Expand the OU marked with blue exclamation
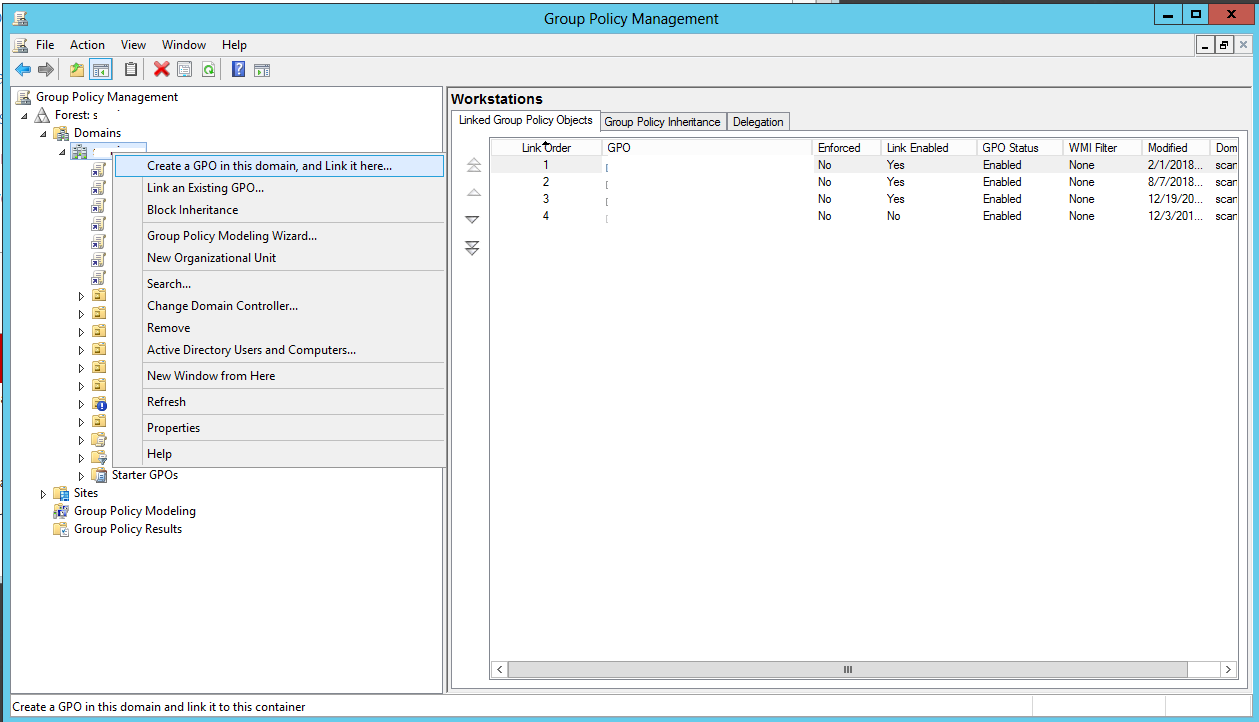1259x722 pixels. tap(81, 404)
